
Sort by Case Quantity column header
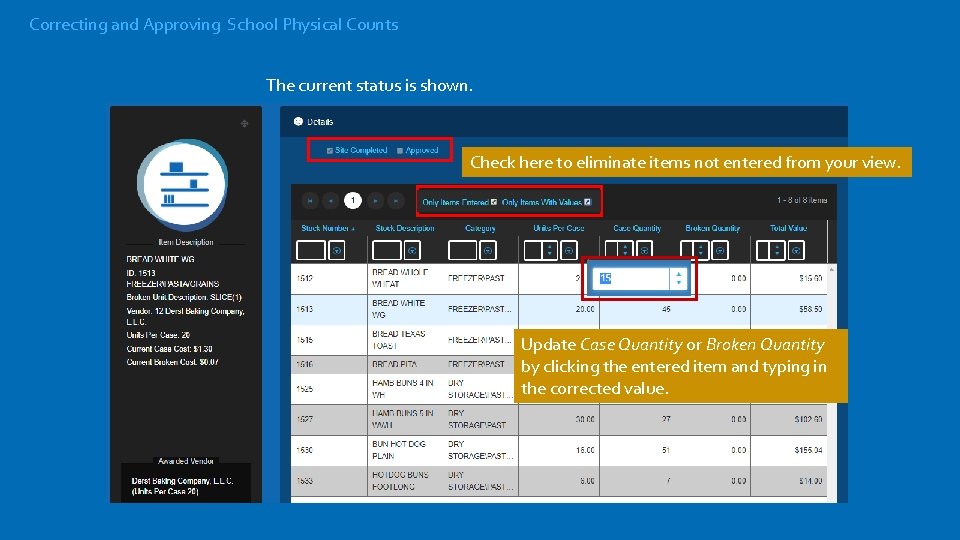(637, 228)
